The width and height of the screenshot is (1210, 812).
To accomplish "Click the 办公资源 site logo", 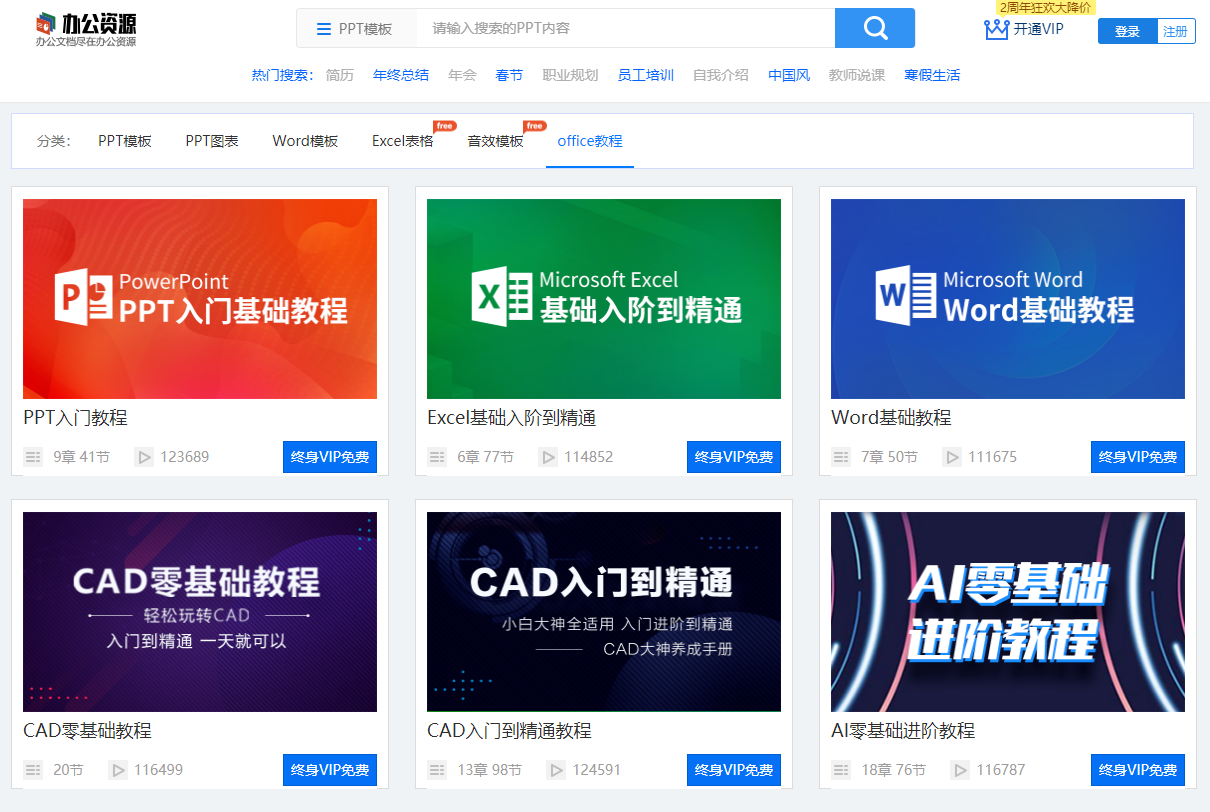I will click(86, 29).
